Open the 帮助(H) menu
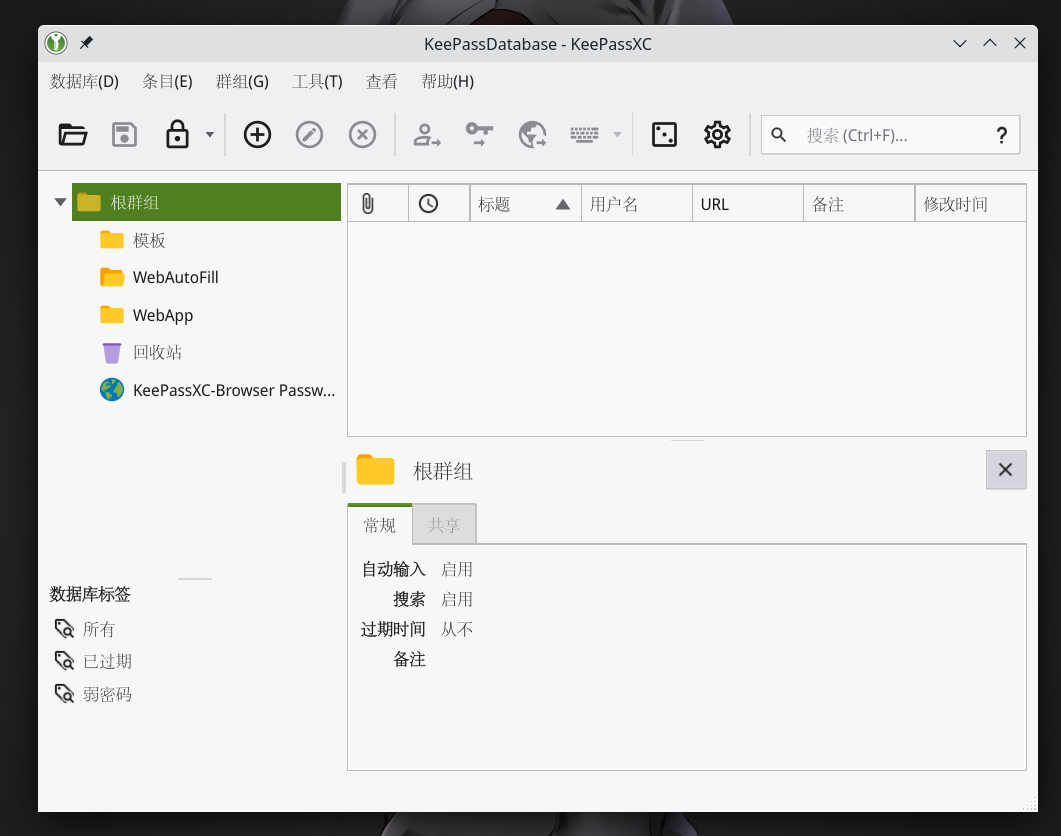This screenshot has width=1061, height=836. click(x=447, y=82)
